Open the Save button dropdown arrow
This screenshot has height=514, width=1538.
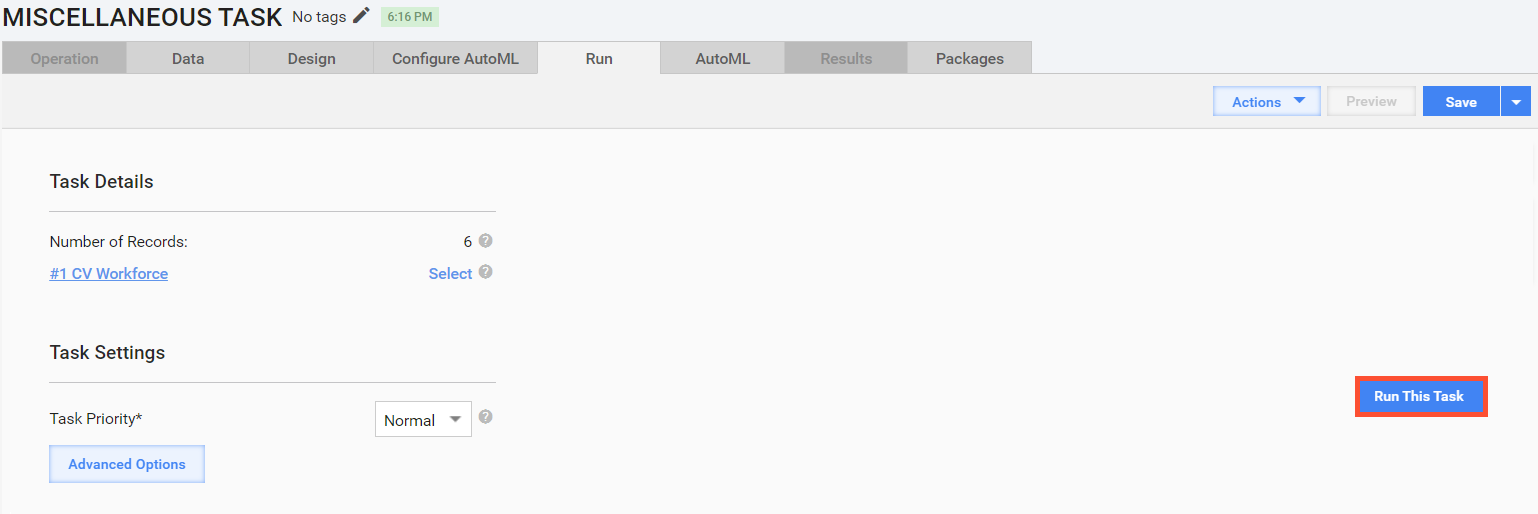(x=1516, y=101)
